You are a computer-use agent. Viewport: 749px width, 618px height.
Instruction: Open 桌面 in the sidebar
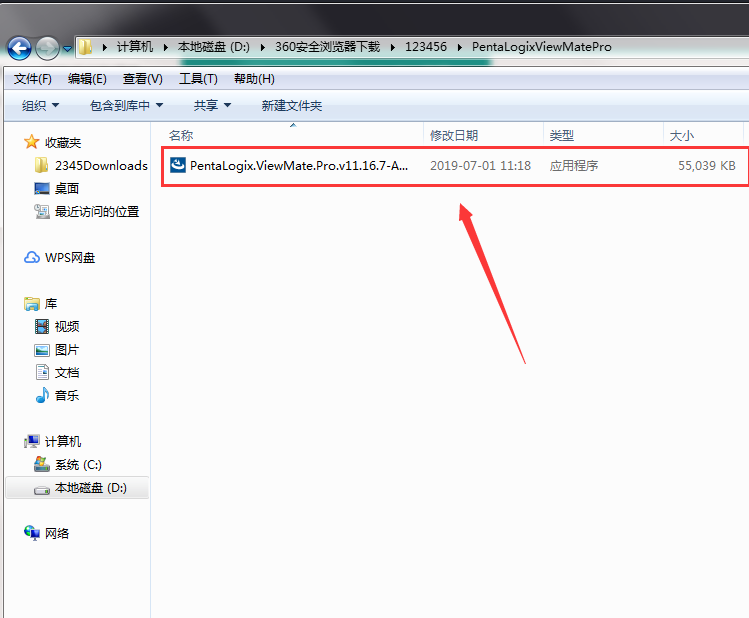point(67,189)
